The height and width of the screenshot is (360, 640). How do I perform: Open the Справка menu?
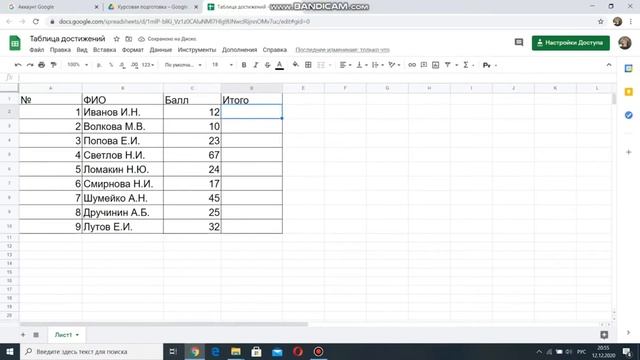(x=274, y=50)
